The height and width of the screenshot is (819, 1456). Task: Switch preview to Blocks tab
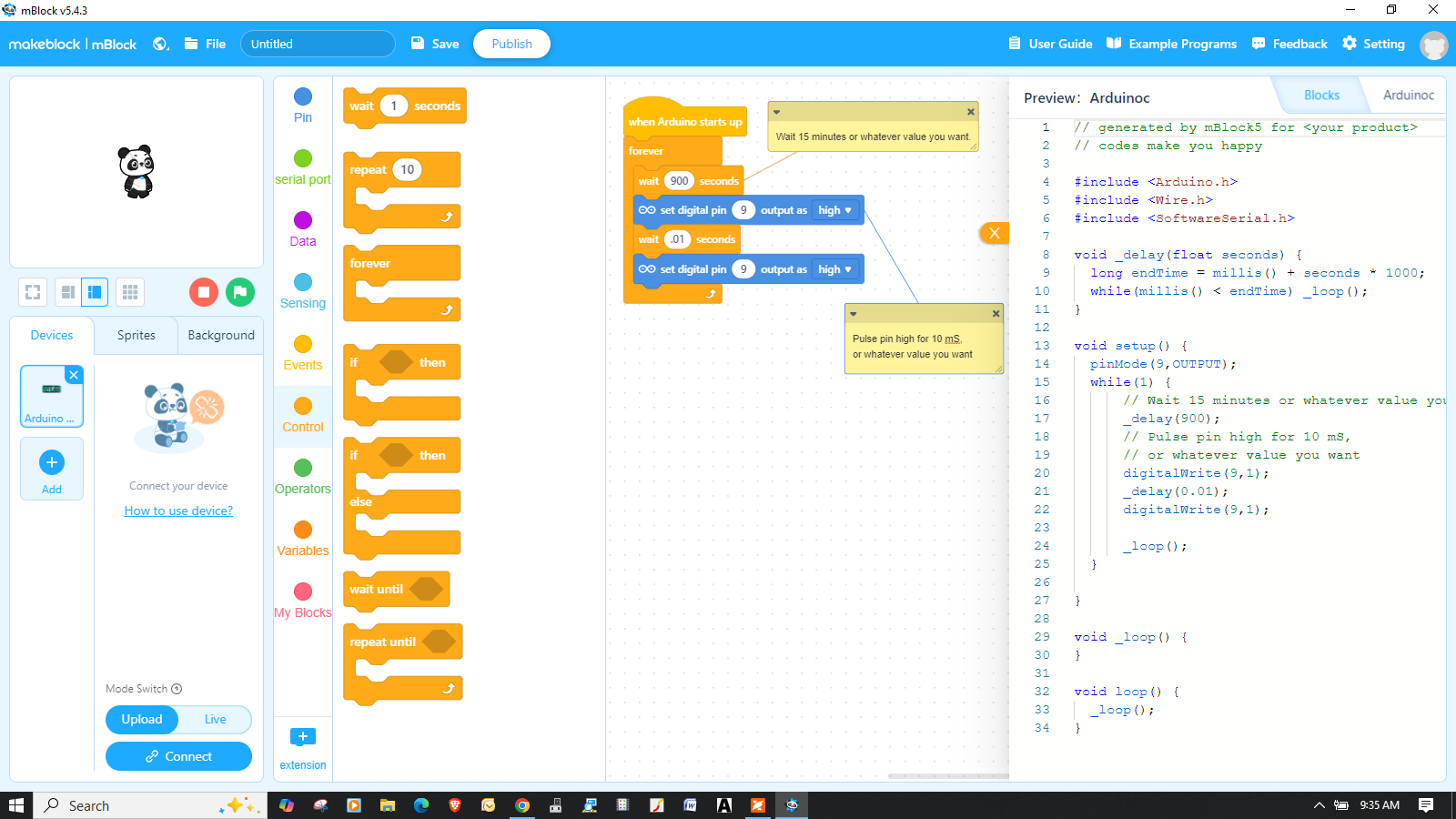click(1321, 95)
